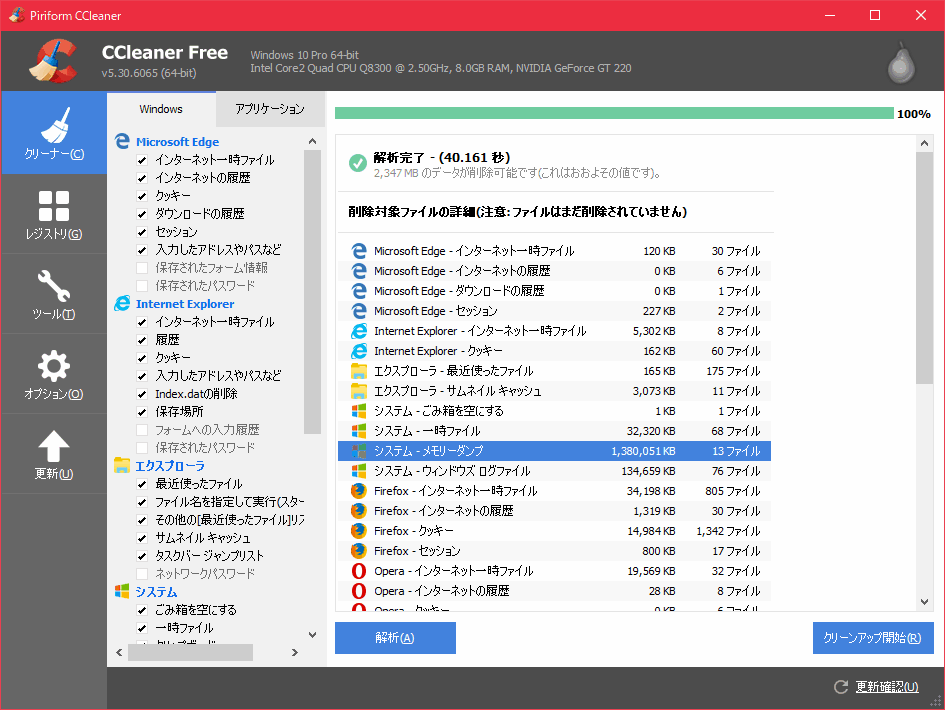Uncheck タスクバー ジャンプリスト checkbox
The width and height of the screenshot is (945, 710).
(x=142, y=556)
